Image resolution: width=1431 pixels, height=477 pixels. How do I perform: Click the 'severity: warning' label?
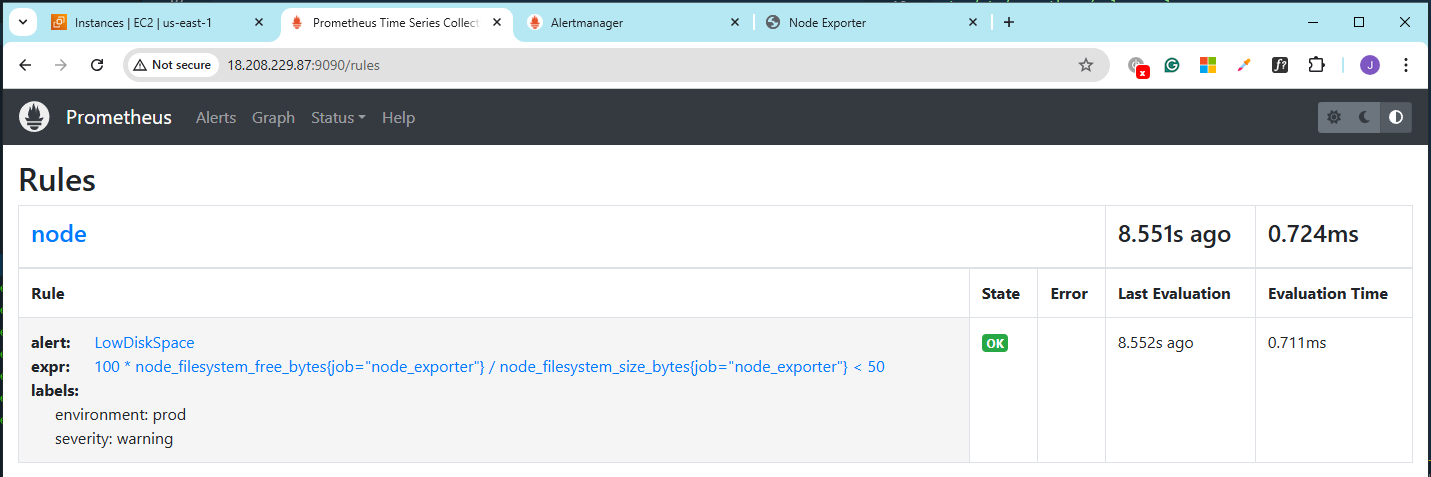pyautogui.click(x=114, y=438)
